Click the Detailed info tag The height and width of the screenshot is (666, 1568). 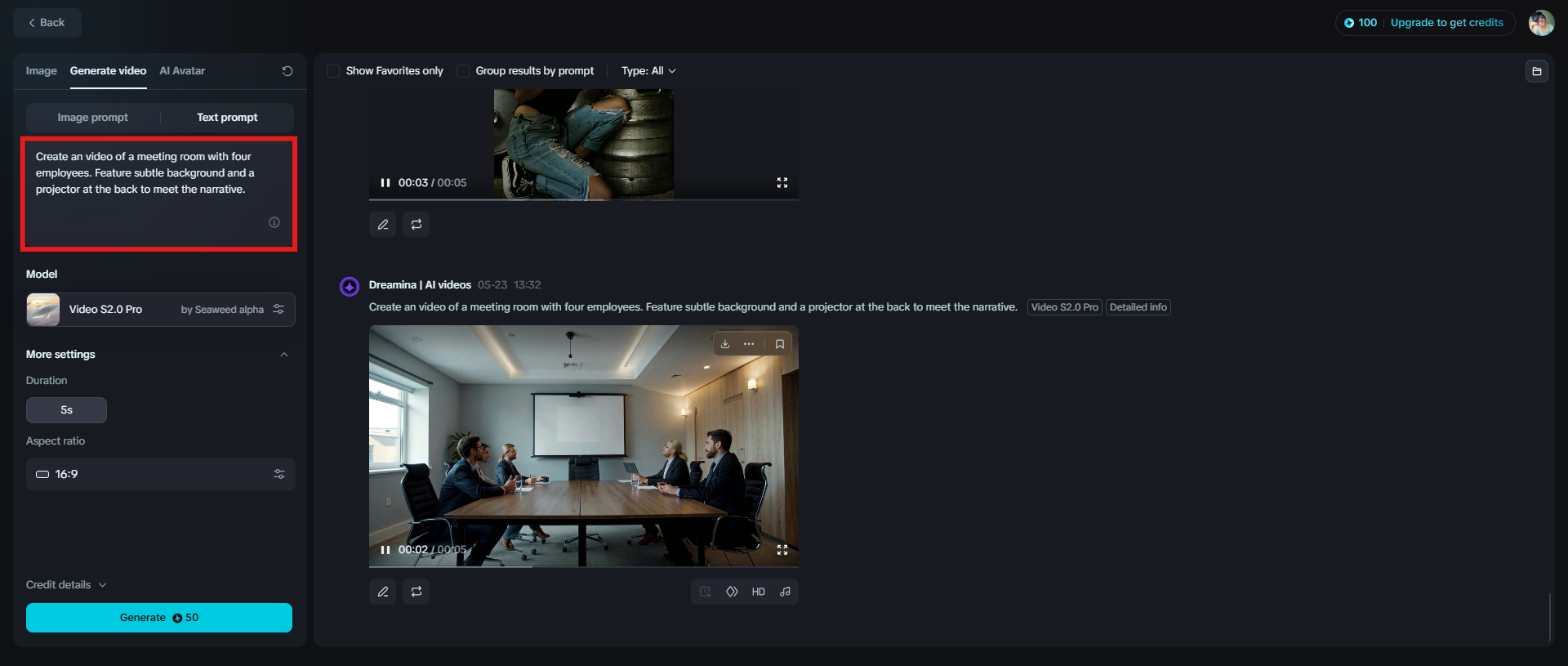click(1138, 307)
